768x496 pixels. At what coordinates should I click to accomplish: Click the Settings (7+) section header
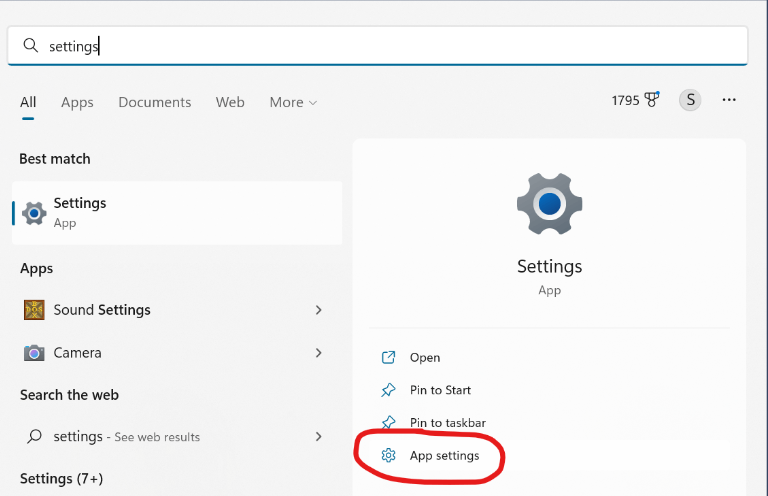click(x=61, y=478)
